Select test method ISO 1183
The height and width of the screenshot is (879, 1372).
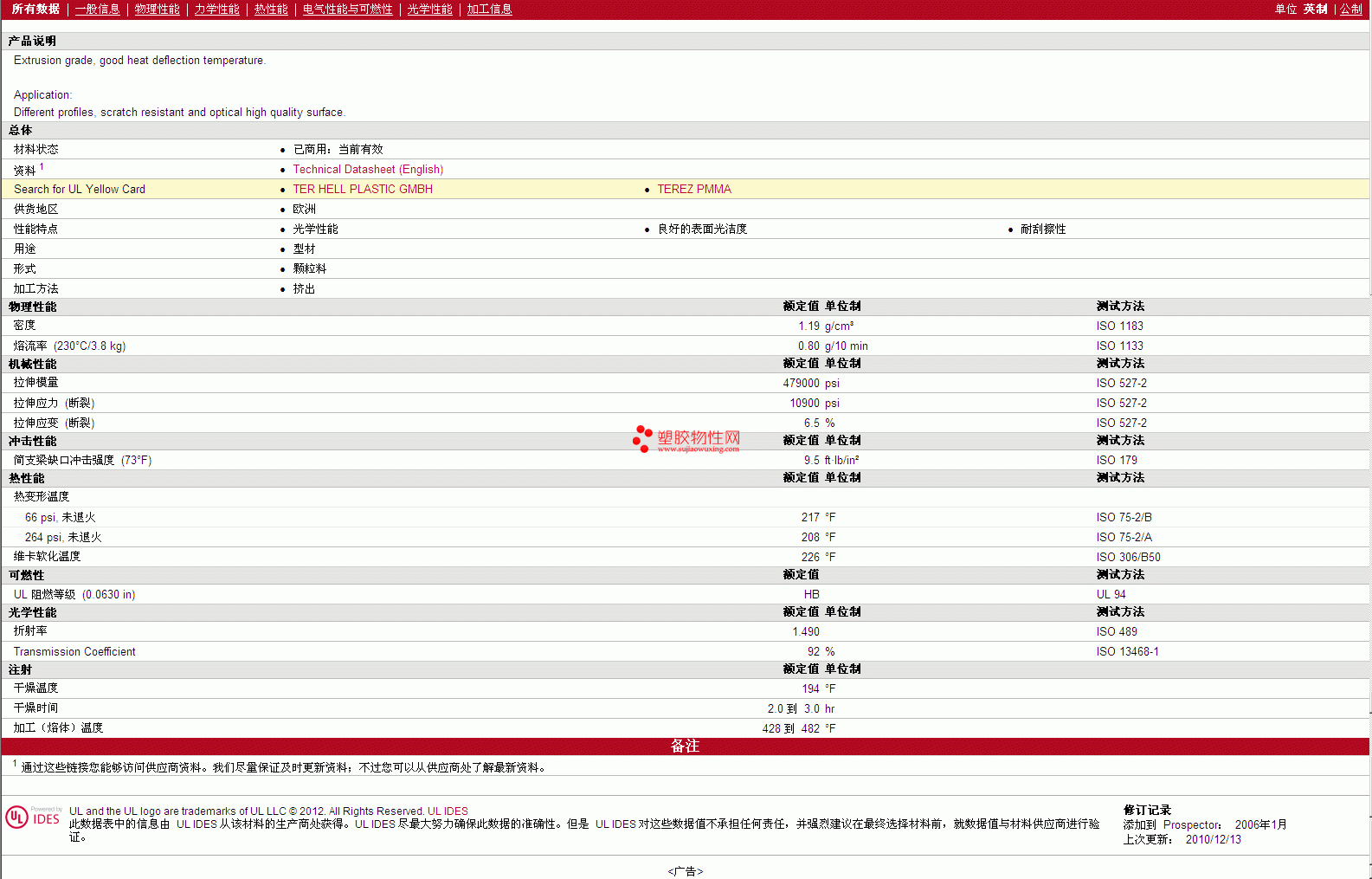[x=1120, y=326]
